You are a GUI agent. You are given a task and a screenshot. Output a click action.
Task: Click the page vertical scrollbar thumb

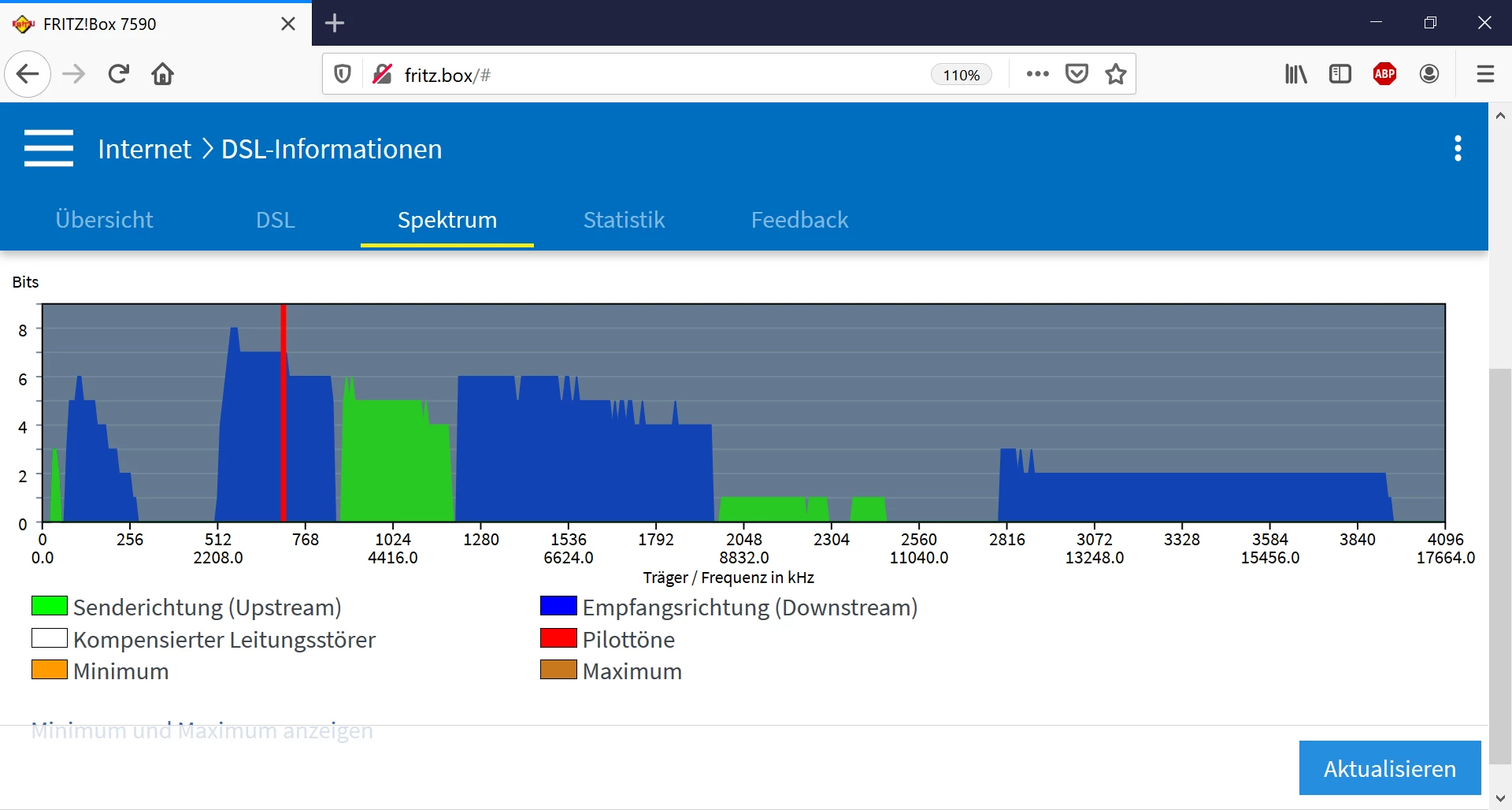point(1500,566)
